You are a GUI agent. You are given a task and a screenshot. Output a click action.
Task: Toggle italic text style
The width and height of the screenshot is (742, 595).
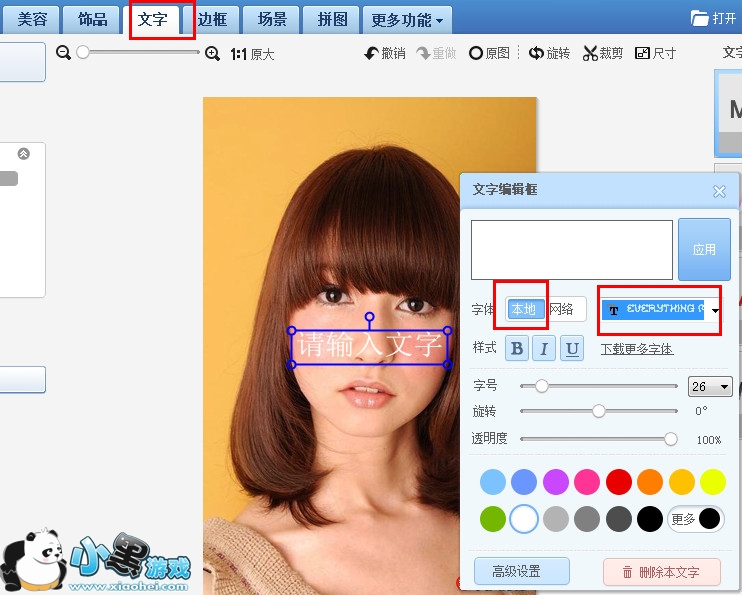[545, 348]
